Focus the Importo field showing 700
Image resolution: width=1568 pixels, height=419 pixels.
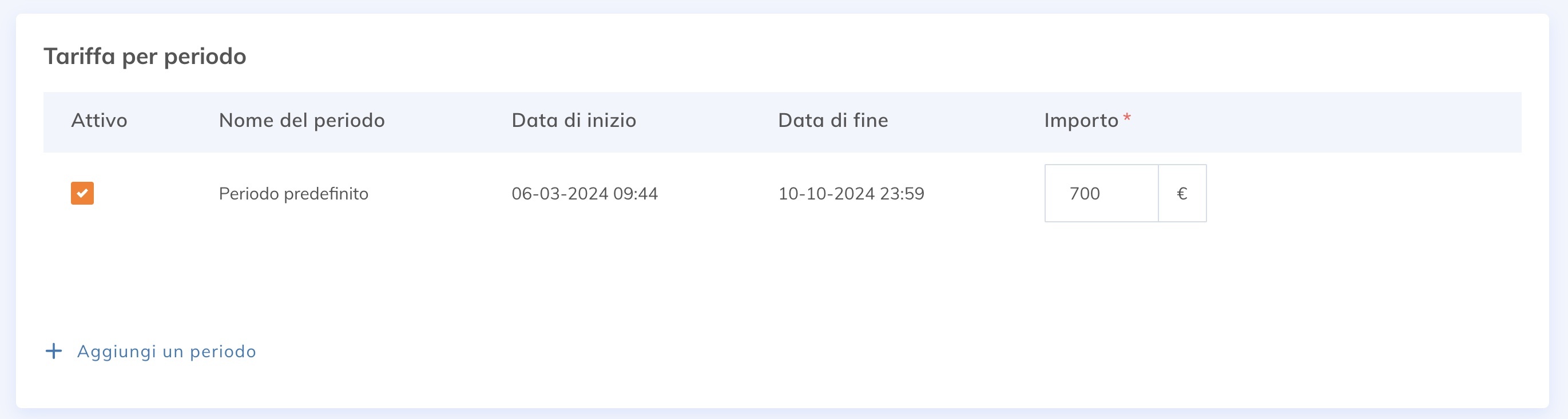1101,193
